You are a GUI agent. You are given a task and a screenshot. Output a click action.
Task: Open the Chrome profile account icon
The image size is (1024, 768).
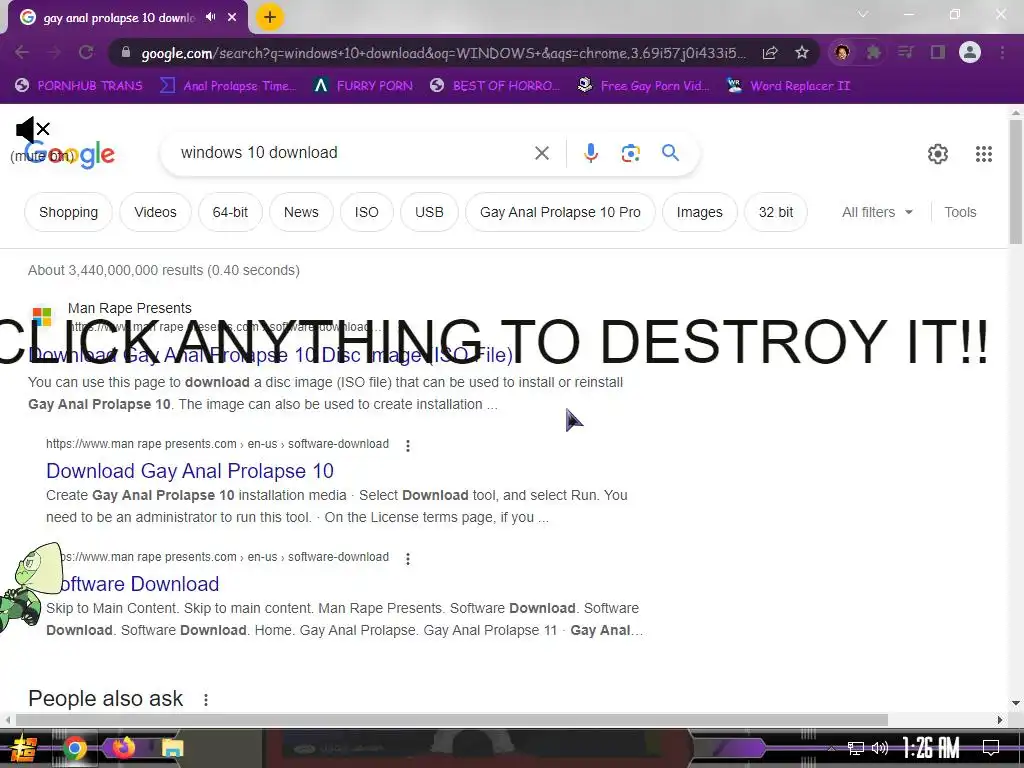970,52
